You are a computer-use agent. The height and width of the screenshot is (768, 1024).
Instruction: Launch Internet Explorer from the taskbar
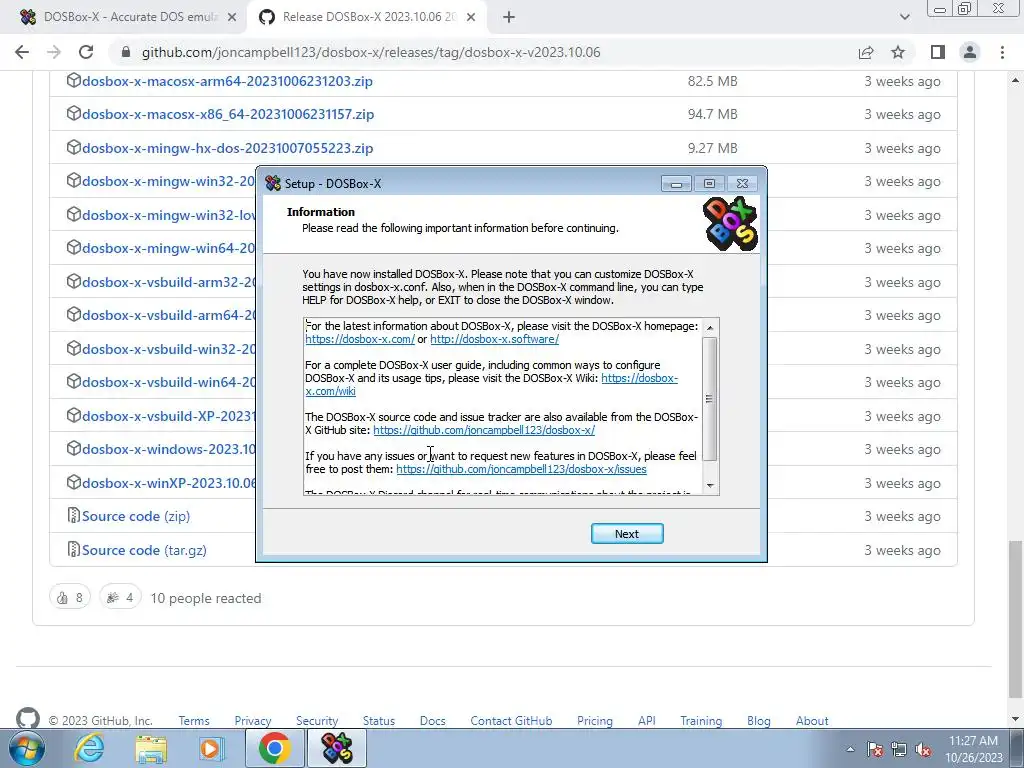(89, 748)
